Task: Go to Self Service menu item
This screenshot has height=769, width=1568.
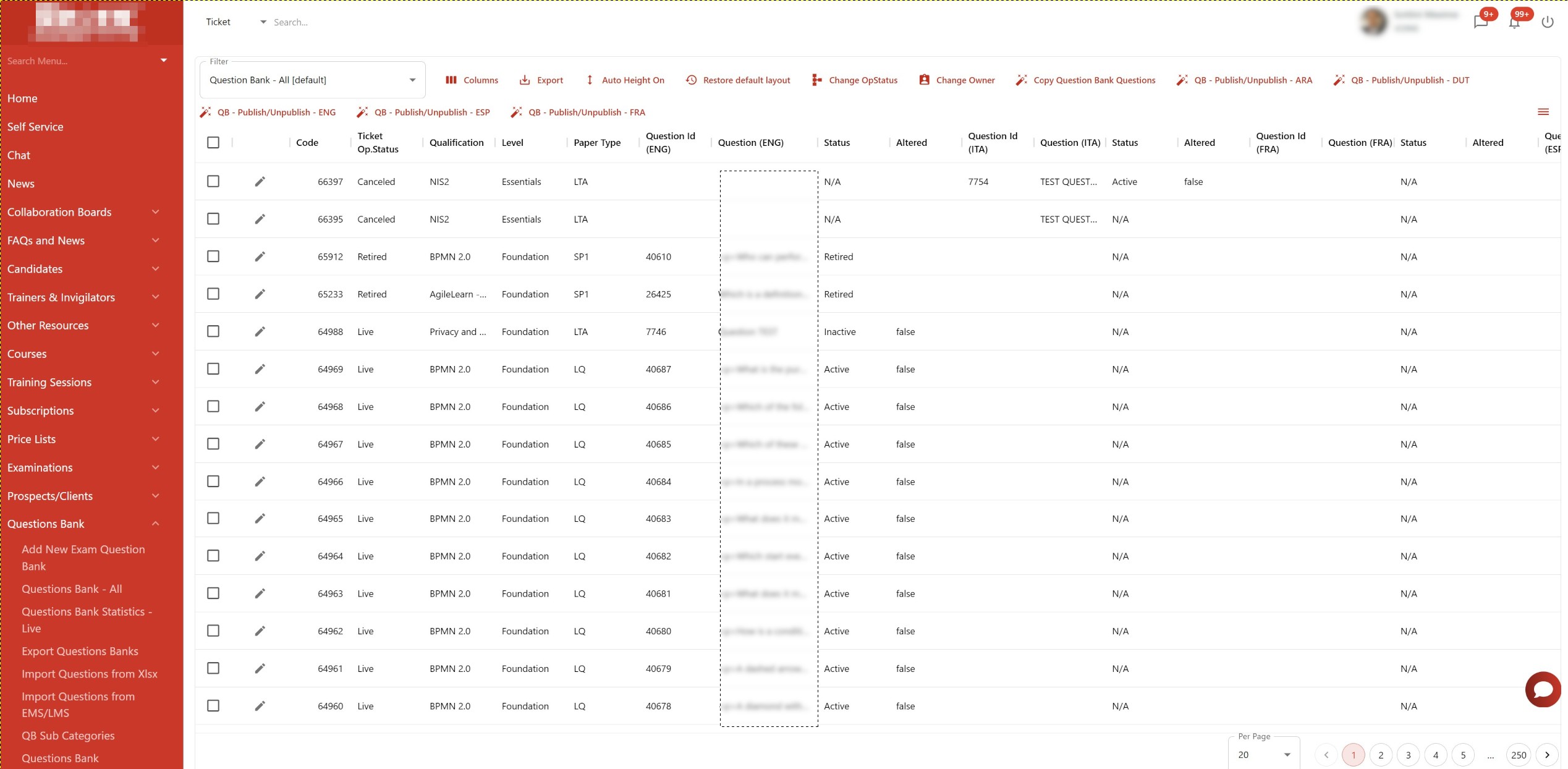Action: (x=35, y=127)
